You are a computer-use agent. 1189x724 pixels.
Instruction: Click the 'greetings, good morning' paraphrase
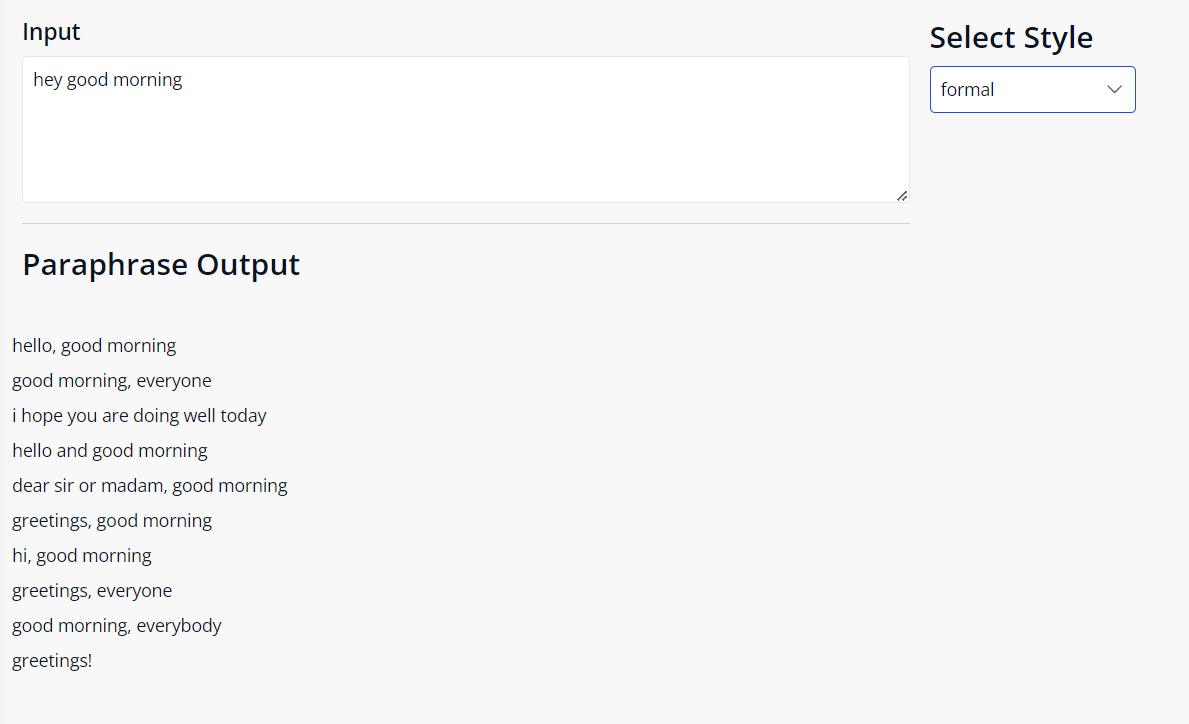coord(112,520)
